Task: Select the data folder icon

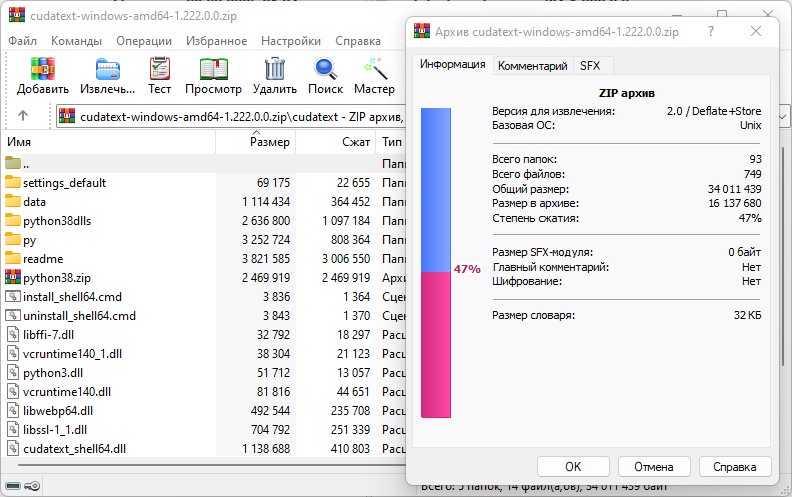Action: coord(13,201)
